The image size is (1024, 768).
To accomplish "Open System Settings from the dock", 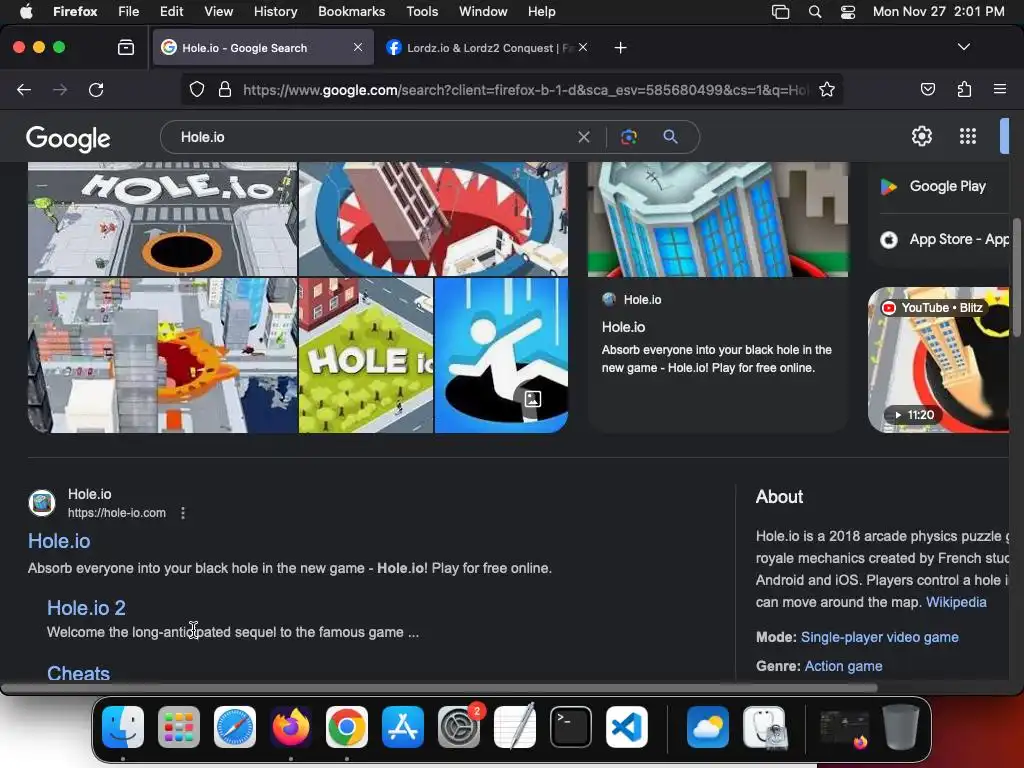I will [459, 727].
